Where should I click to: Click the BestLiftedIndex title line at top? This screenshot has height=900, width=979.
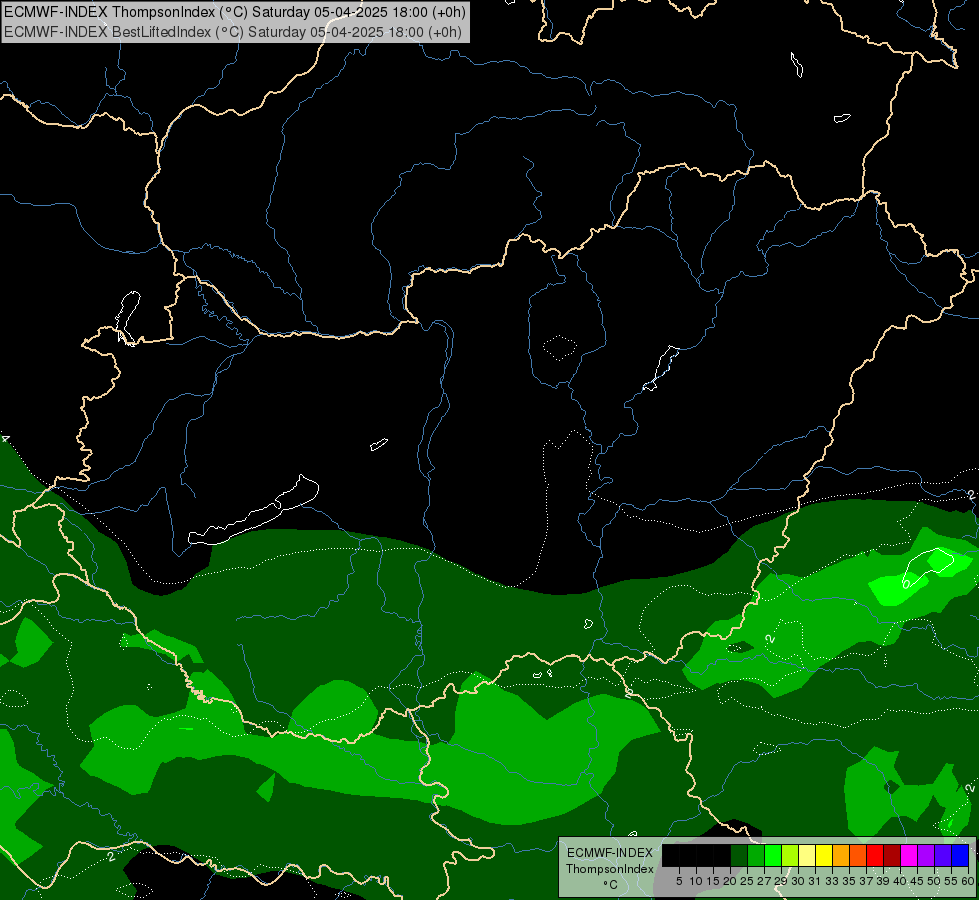[233, 32]
